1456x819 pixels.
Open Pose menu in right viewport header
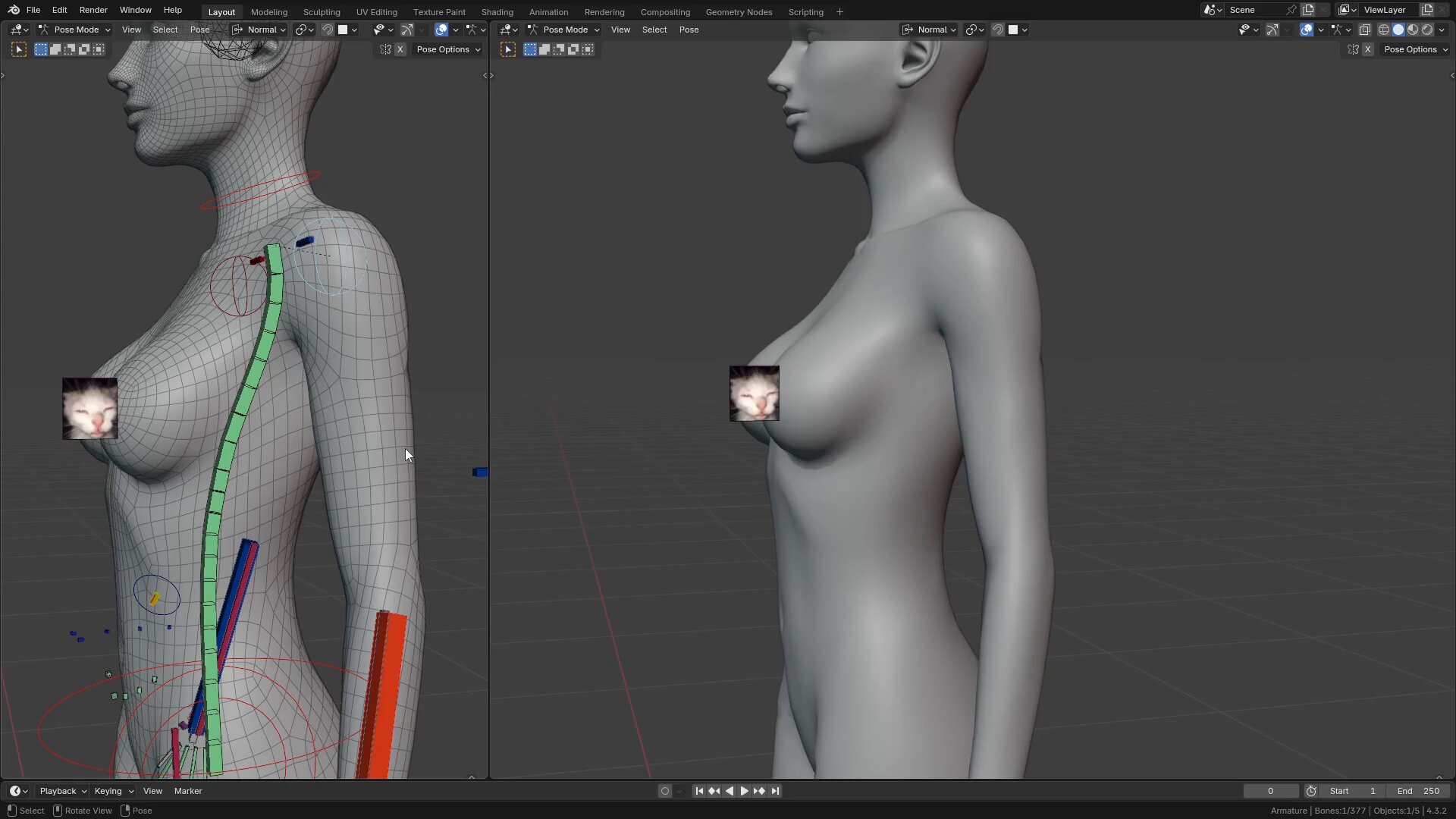pyautogui.click(x=689, y=30)
